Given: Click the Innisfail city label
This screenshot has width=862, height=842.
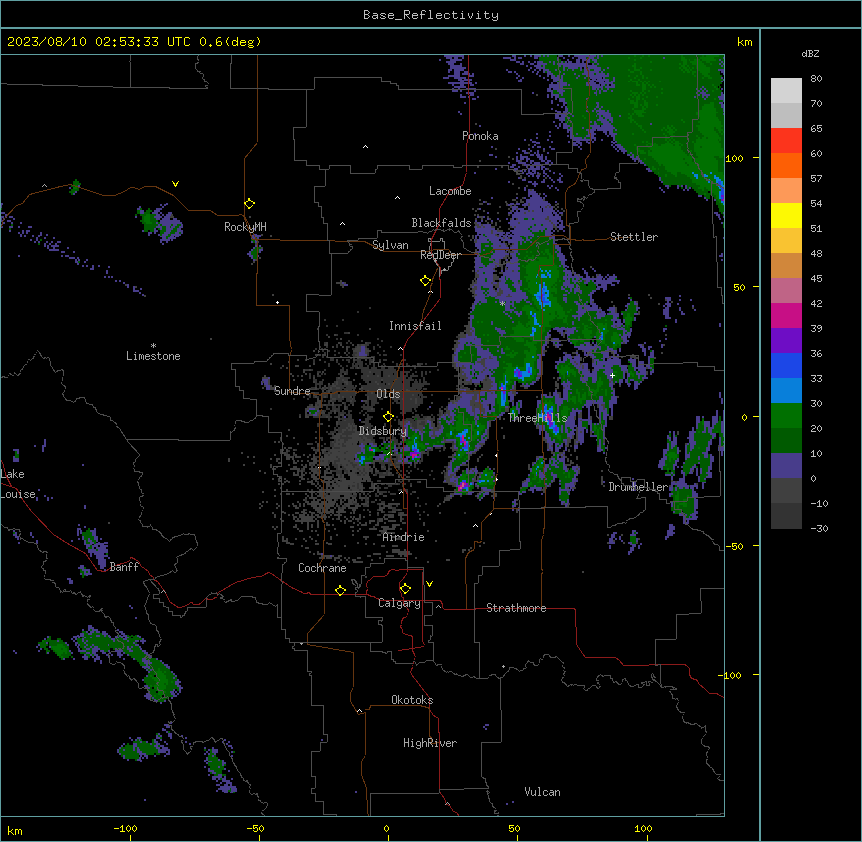Looking at the screenshot, I should point(415,326).
